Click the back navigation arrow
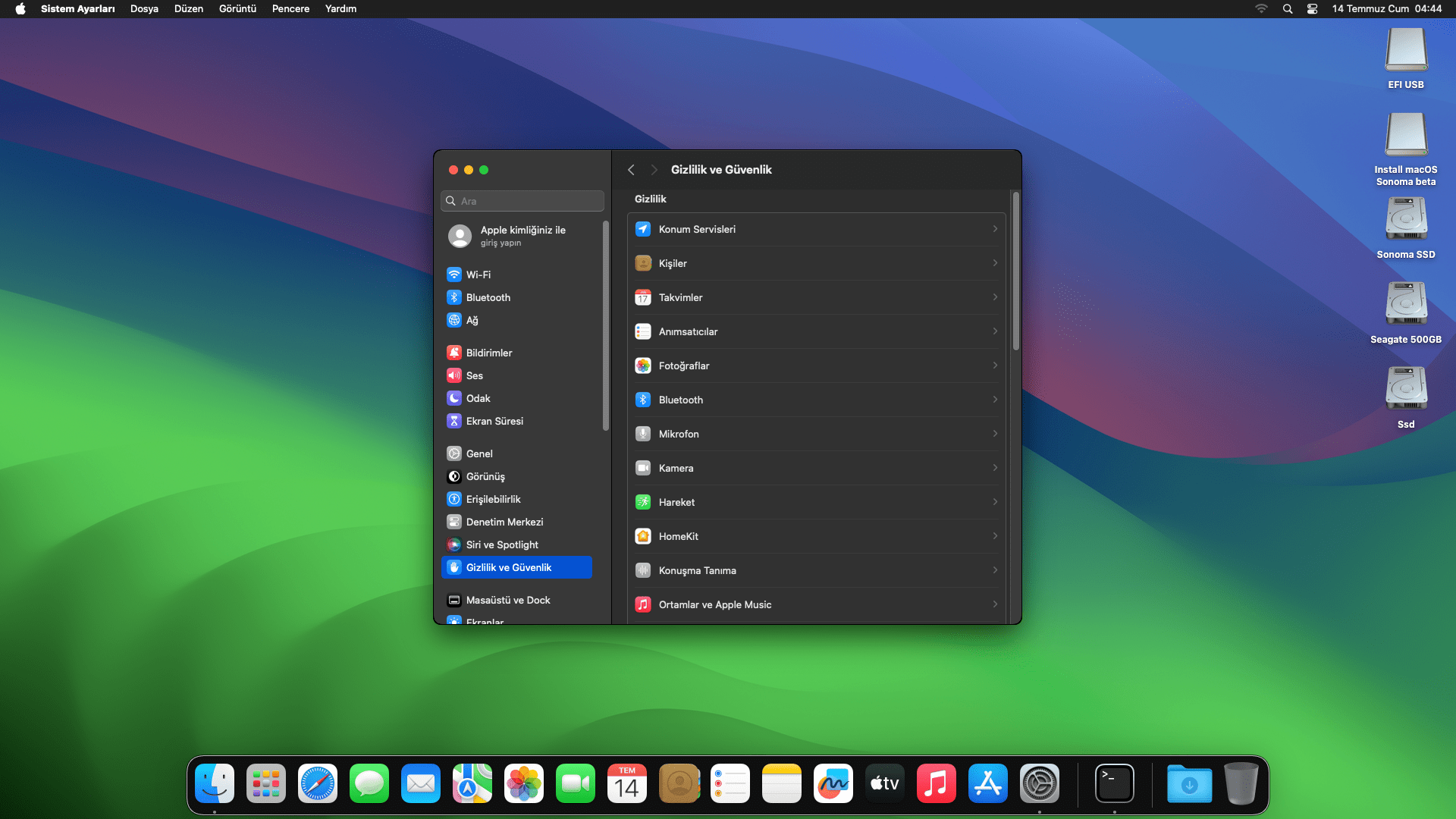Screen dimensions: 1456x819 click(631, 170)
